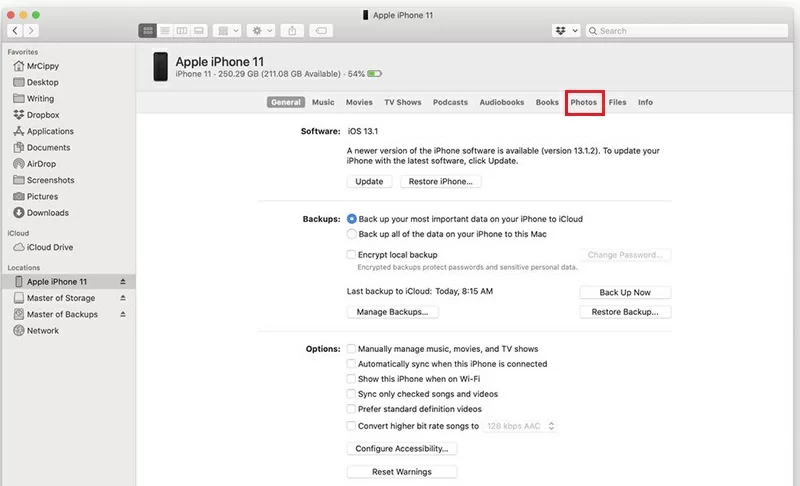Open the Dropbox toolbar dropdown

pos(566,31)
